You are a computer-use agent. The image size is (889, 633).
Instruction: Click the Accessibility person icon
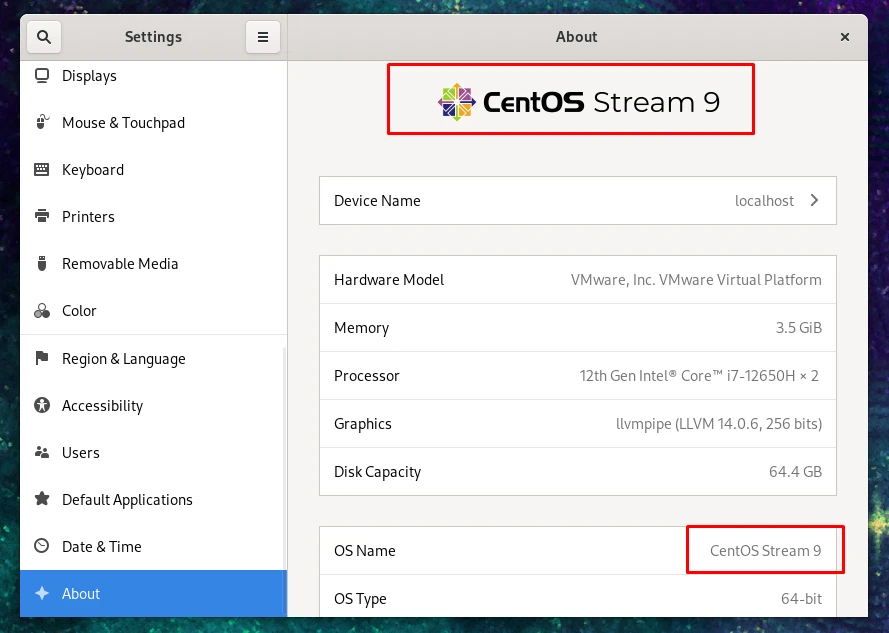pos(42,405)
